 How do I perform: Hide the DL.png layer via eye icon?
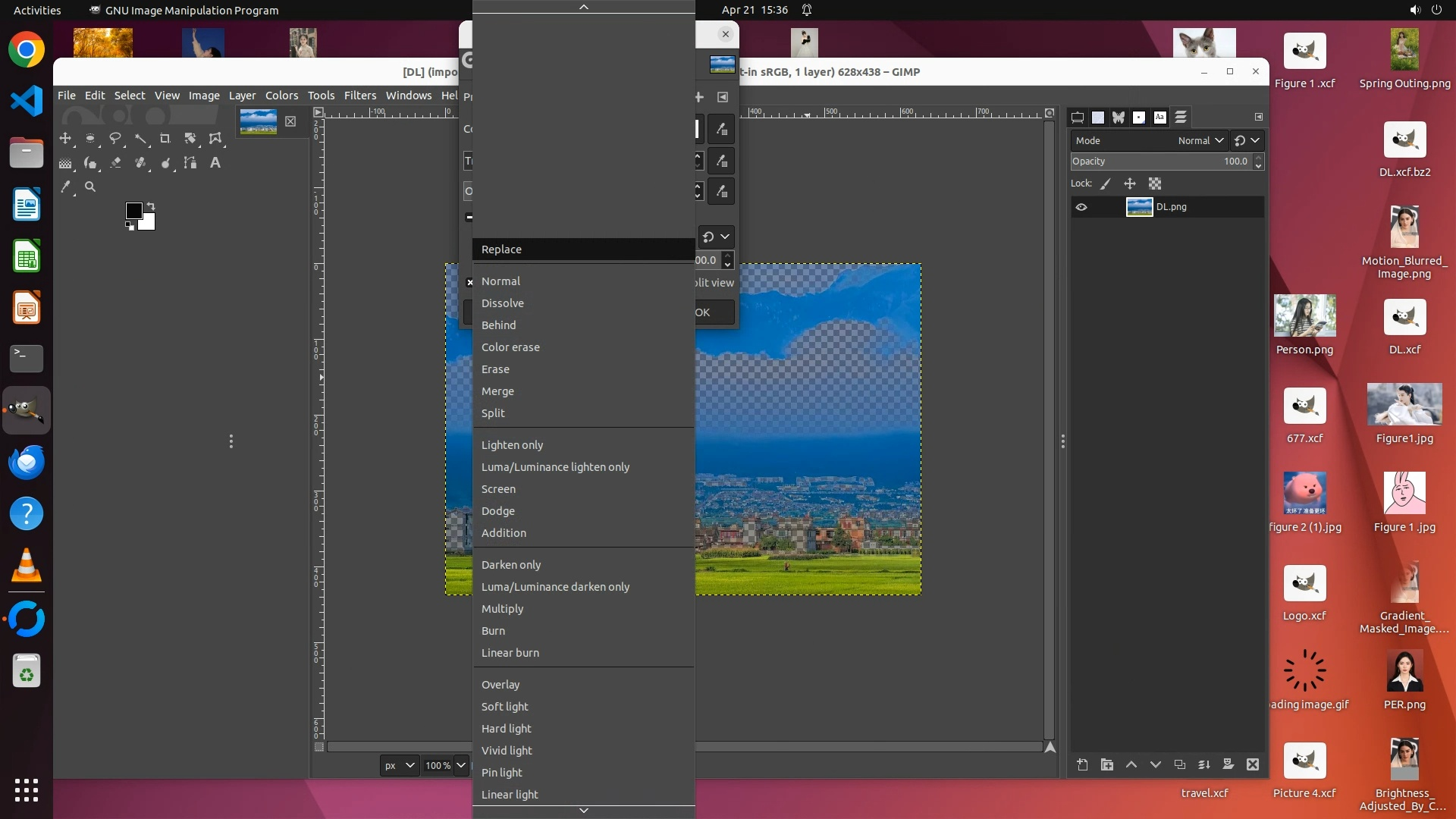coord(1081,207)
